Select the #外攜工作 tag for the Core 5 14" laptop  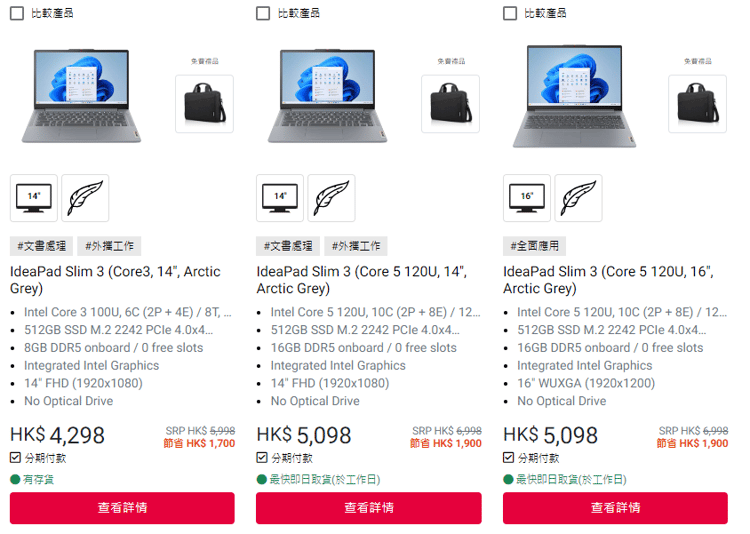click(x=356, y=246)
